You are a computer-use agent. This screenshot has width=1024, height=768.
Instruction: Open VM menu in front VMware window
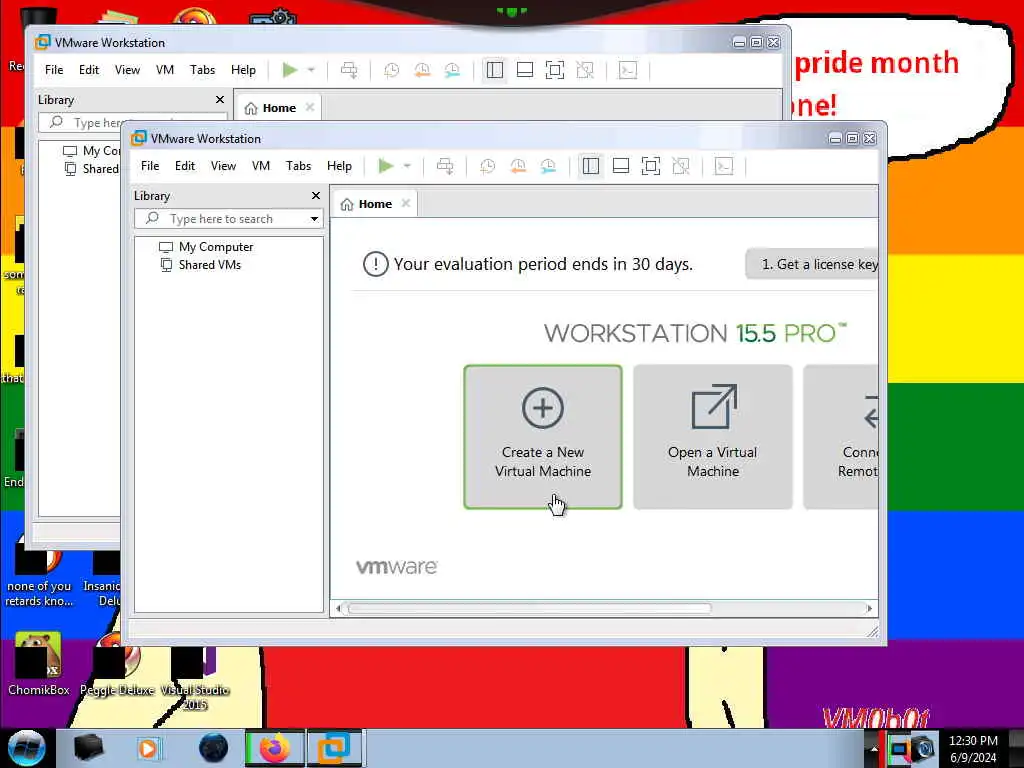click(x=261, y=166)
